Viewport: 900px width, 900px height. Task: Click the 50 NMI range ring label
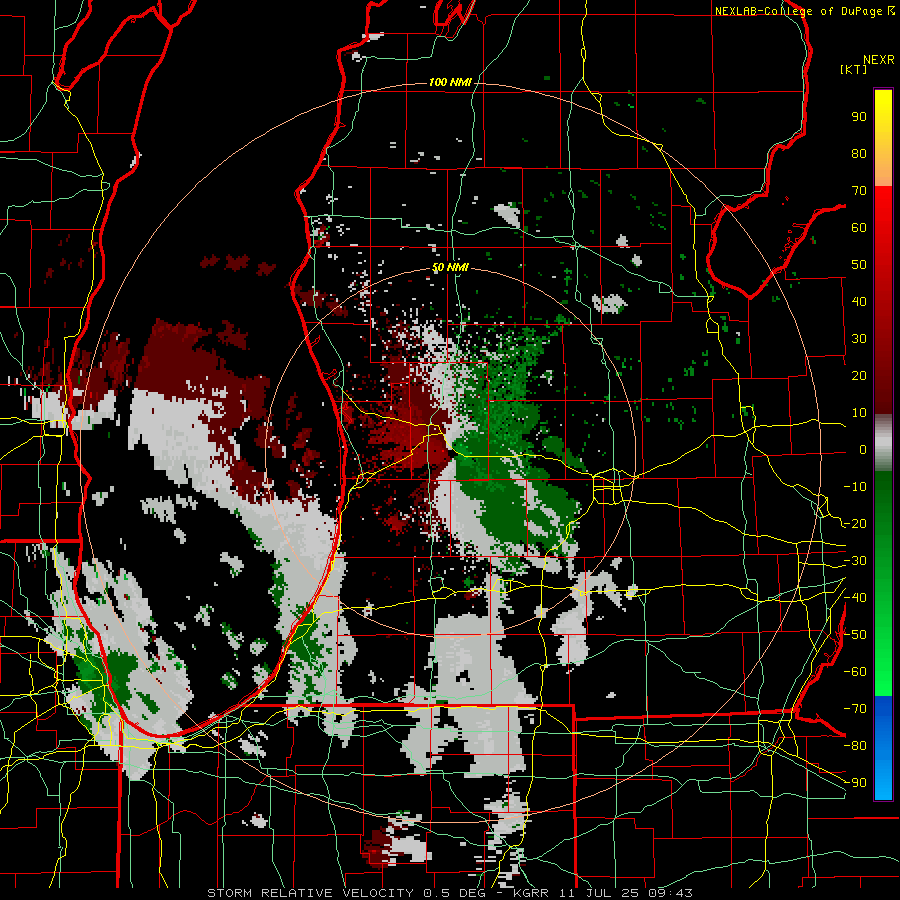coord(450,267)
